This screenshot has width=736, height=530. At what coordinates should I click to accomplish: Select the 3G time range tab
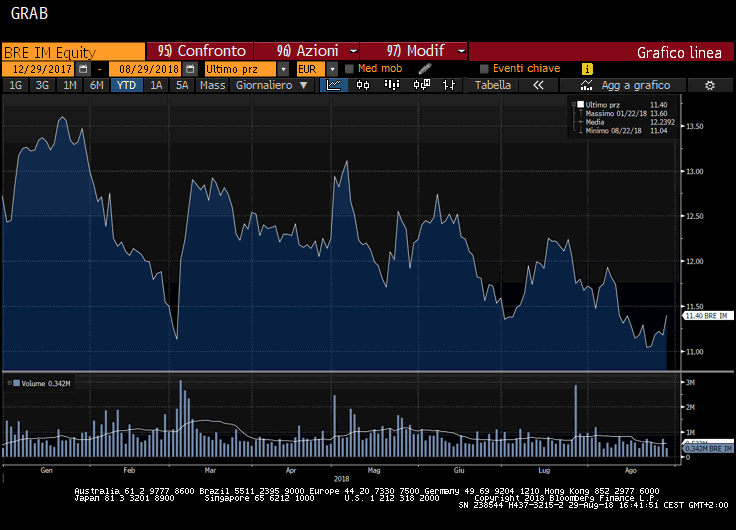click(42, 85)
